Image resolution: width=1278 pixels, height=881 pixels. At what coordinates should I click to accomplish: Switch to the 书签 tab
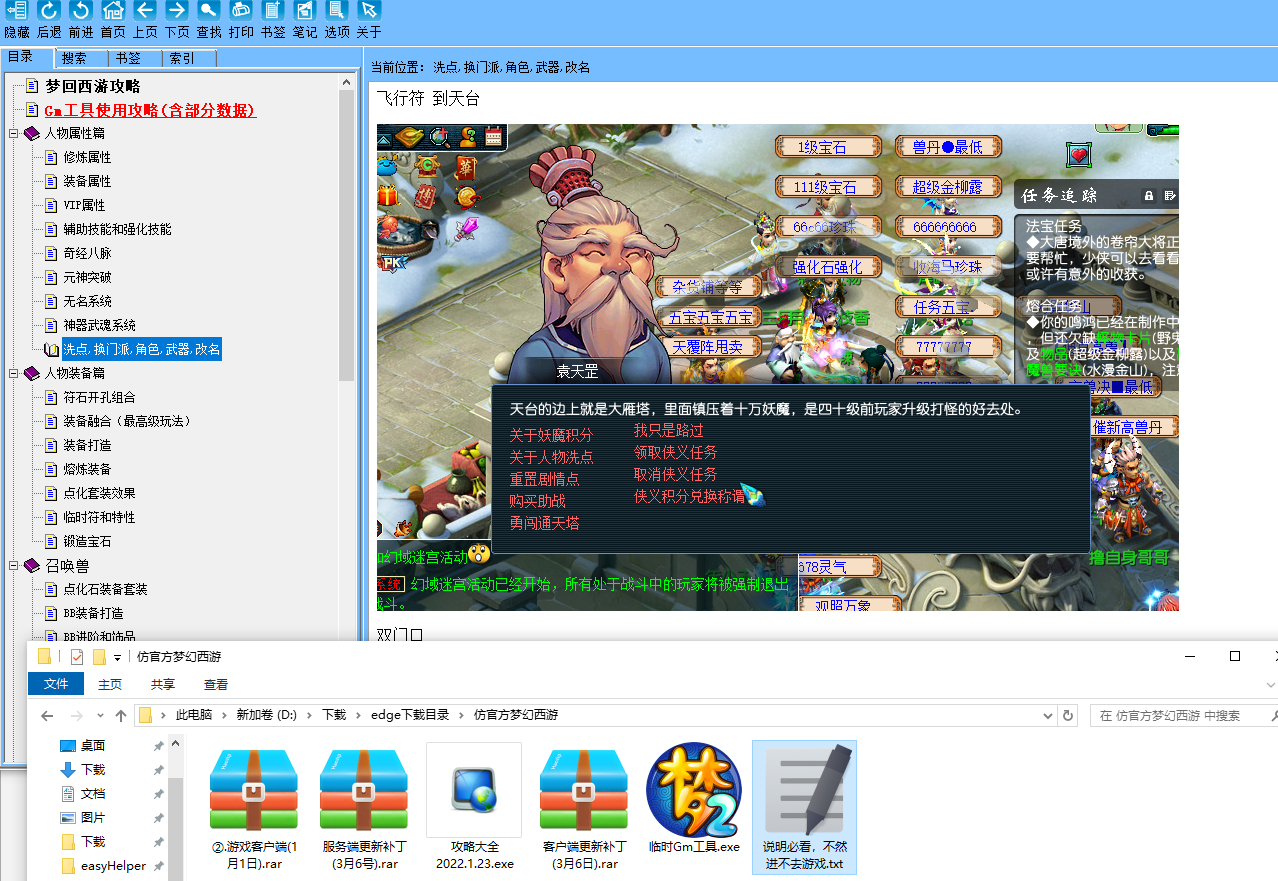point(128,58)
